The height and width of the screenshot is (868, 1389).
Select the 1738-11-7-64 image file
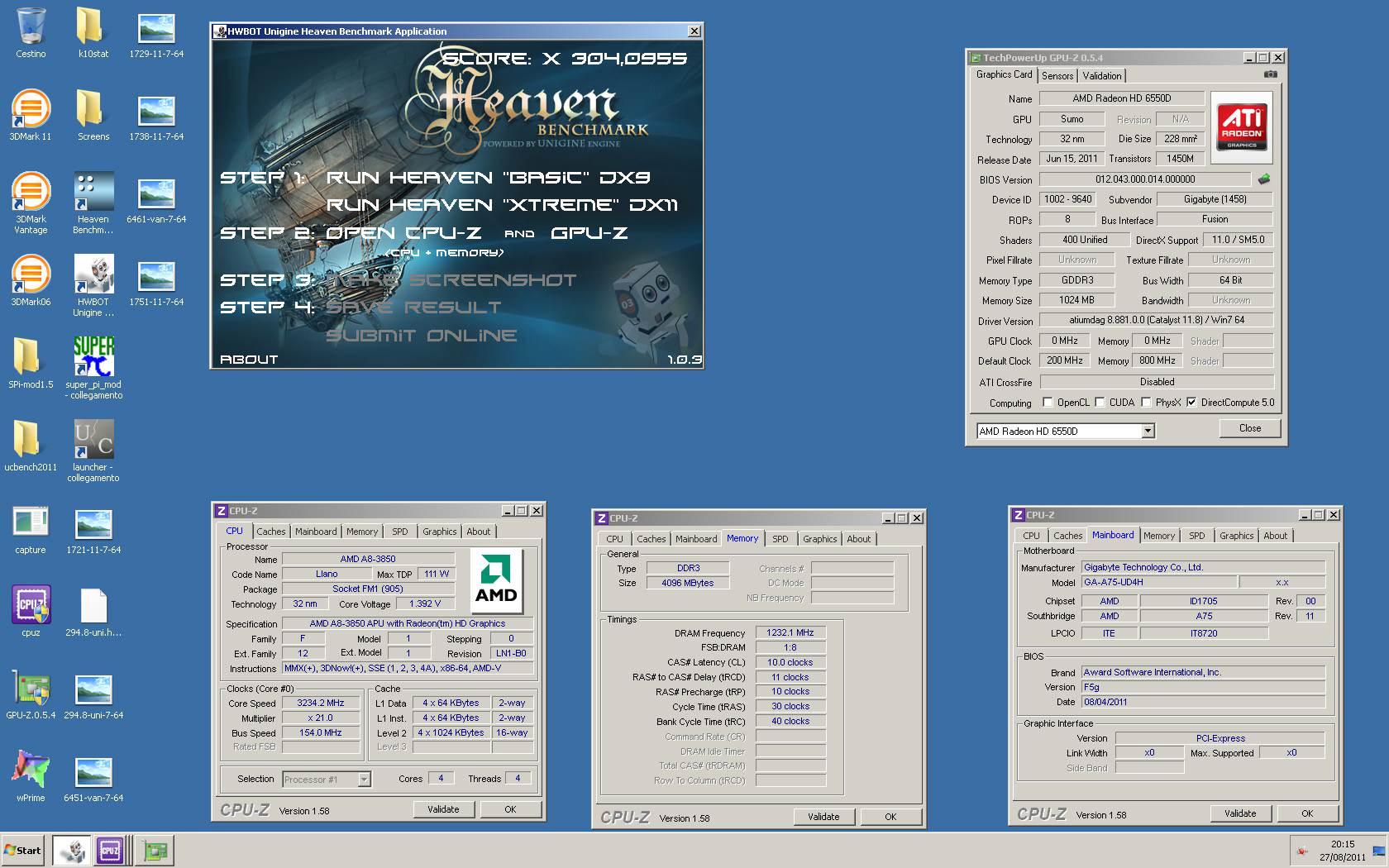(x=156, y=116)
